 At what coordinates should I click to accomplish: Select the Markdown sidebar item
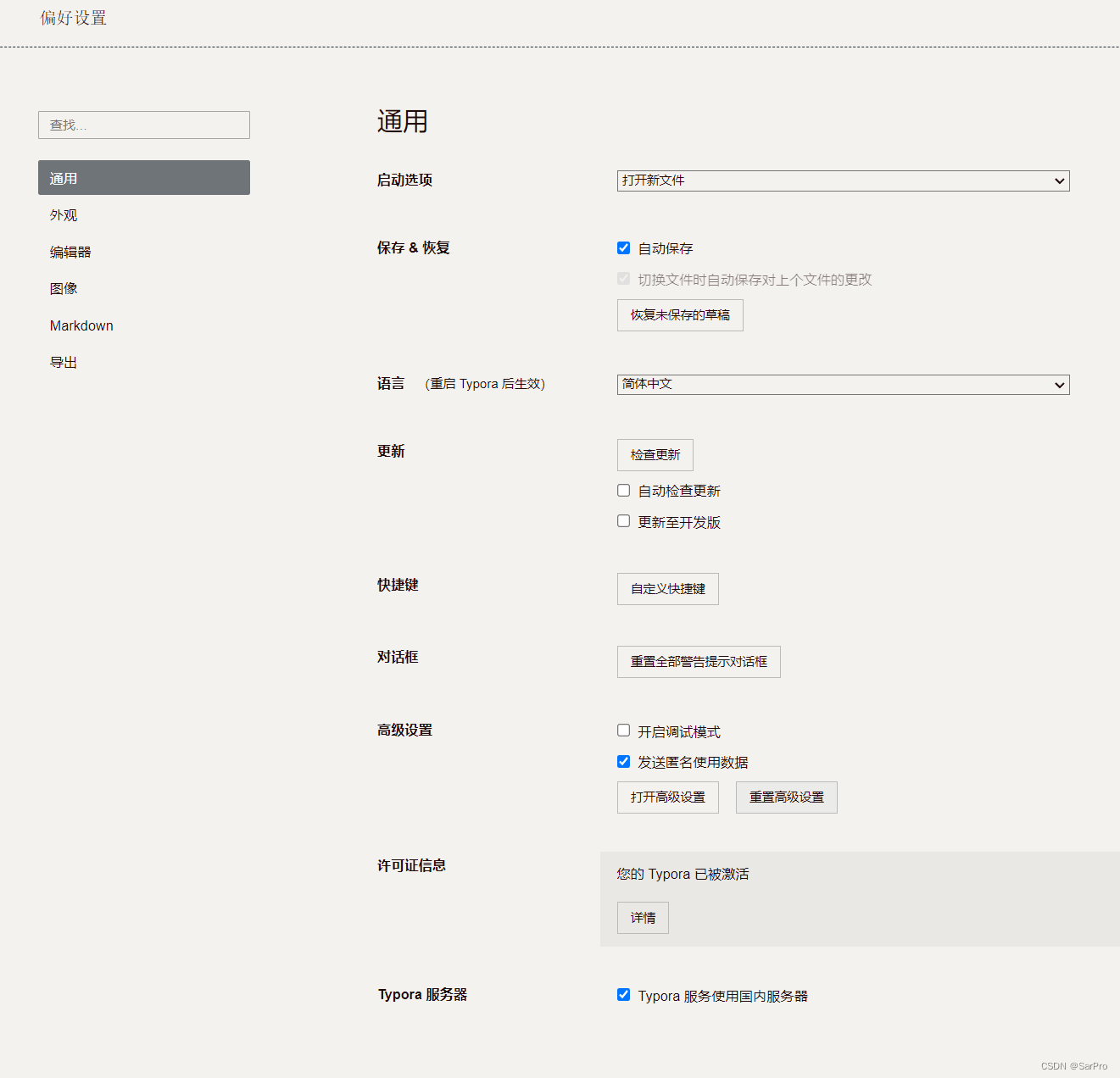pyautogui.click(x=81, y=325)
